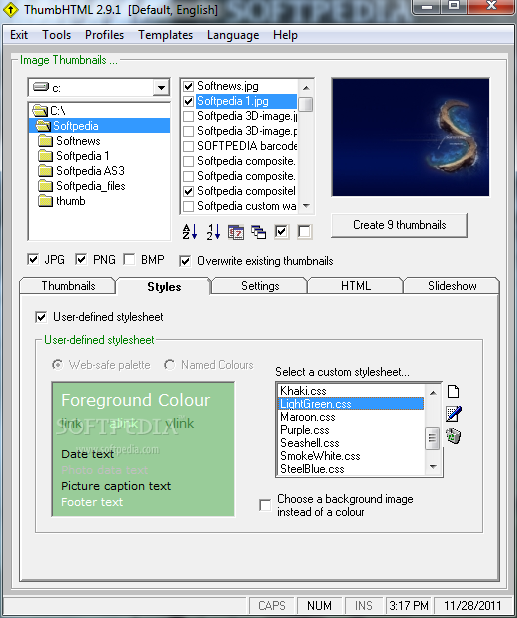Screen dimensions: 517x618
Task: Select the Softpedia_files folder
Action: coord(91,186)
